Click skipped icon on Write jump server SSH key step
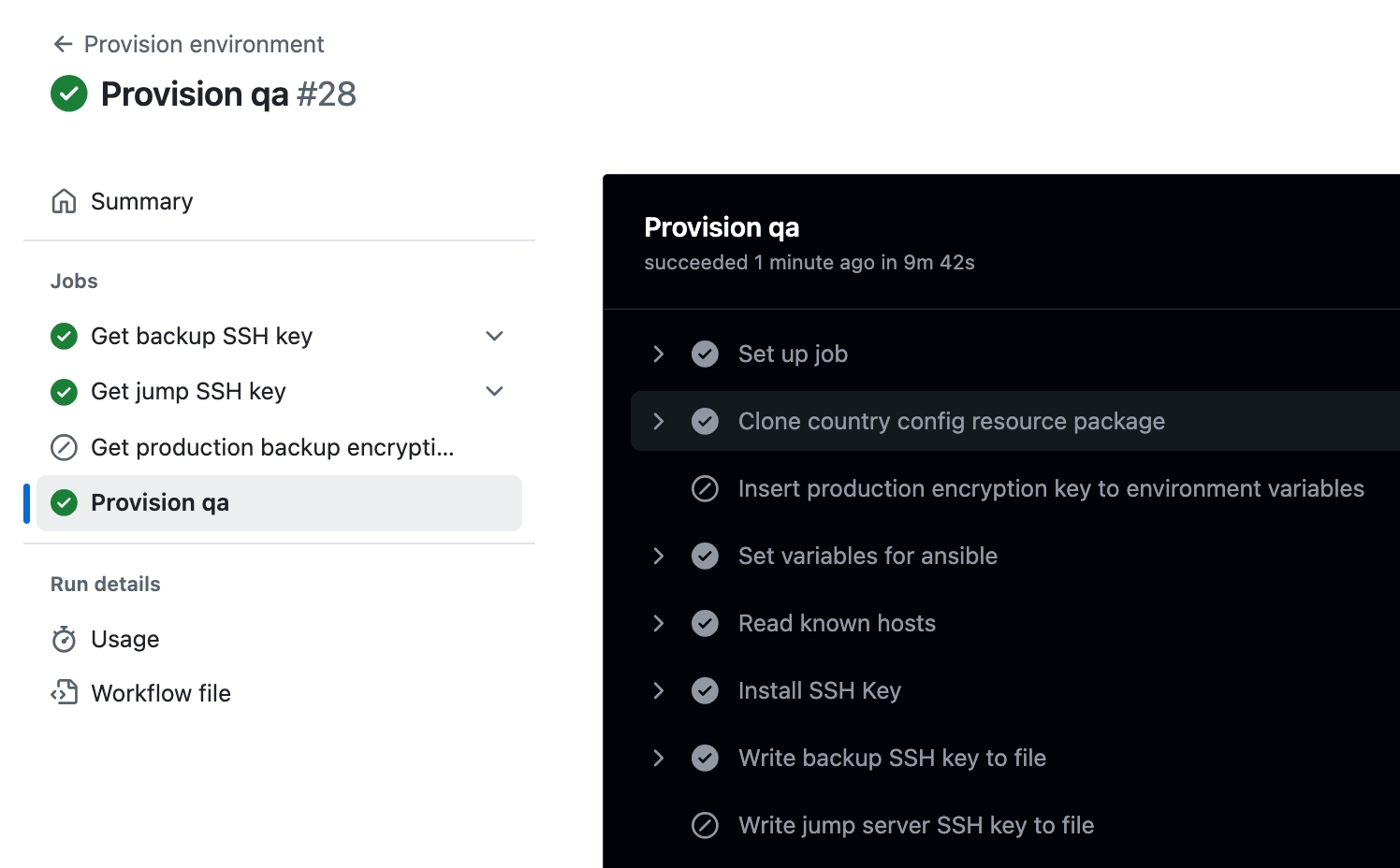 click(705, 825)
